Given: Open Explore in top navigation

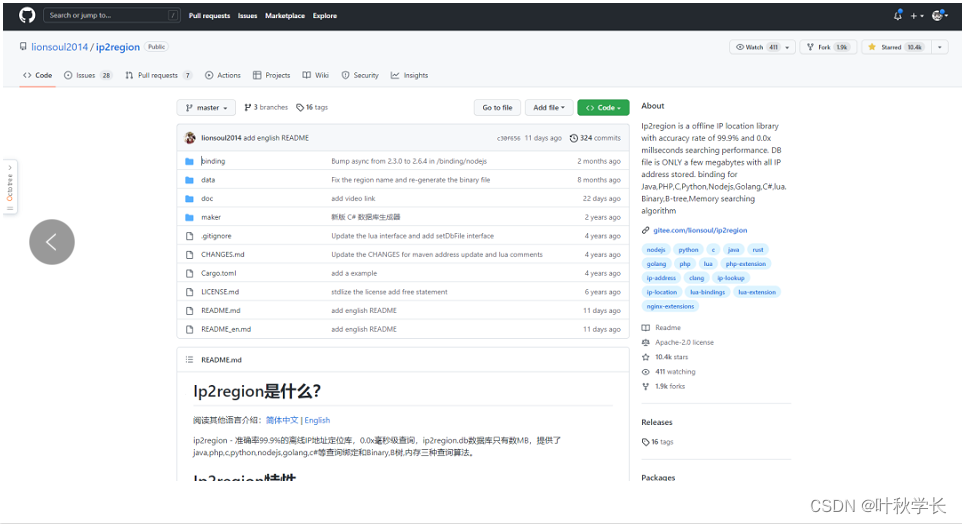Looking at the screenshot, I should click(x=325, y=16).
